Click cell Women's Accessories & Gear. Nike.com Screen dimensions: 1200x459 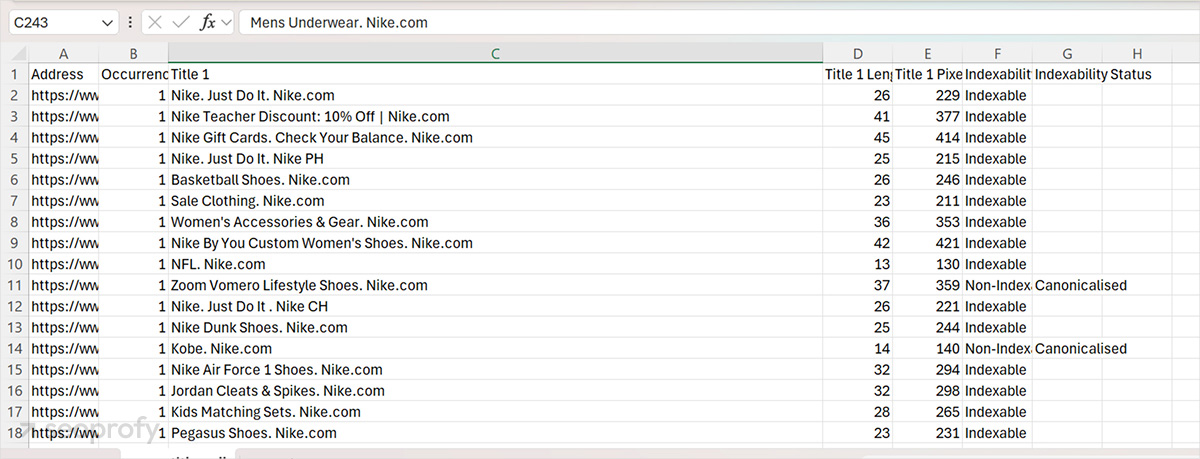tap(495, 222)
